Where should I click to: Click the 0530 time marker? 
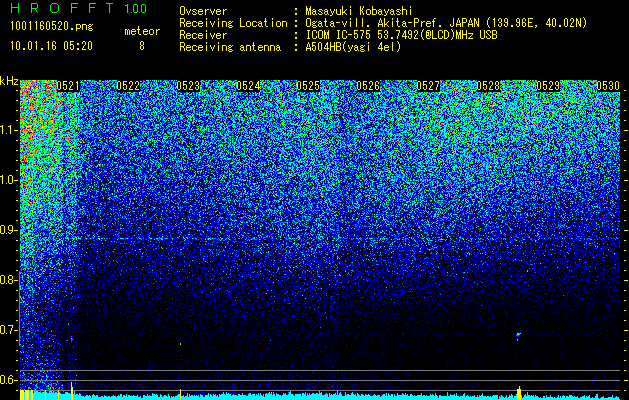(x=608, y=86)
